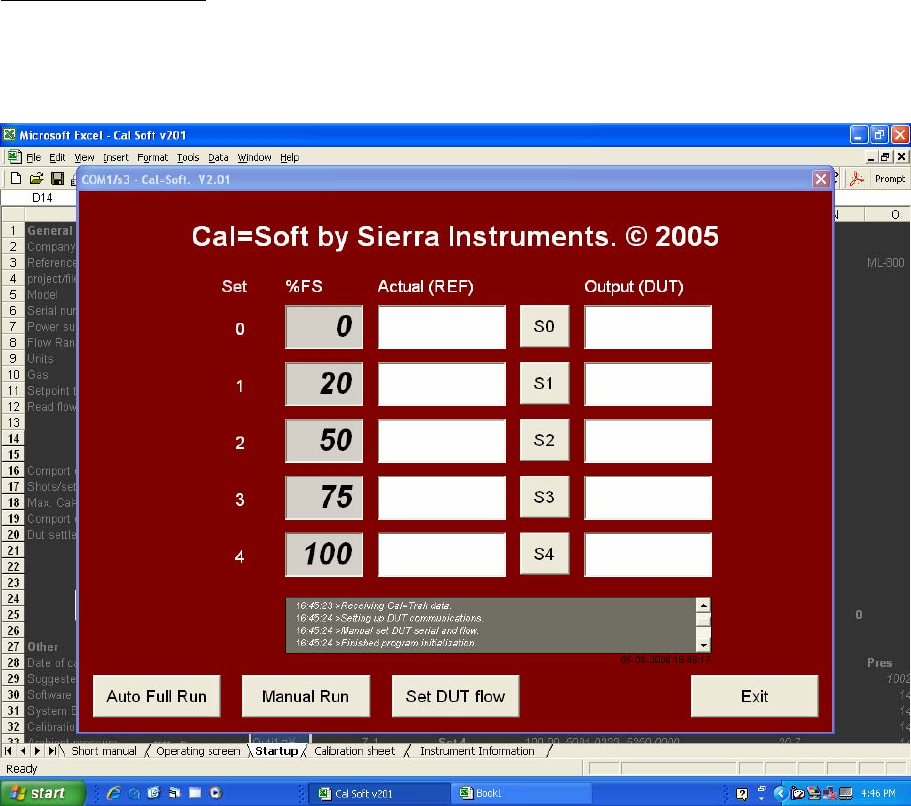The width and height of the screenshot is (911, 806).
Task: Open the Format menu
Action: [152, 157]
